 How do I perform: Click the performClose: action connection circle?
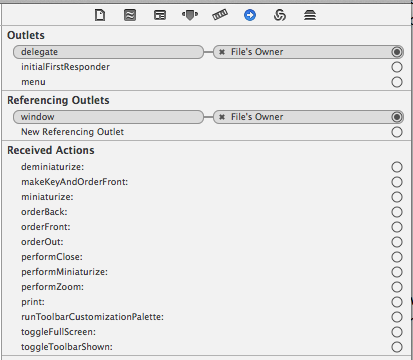pyautogui.click(x=397, y=257)
